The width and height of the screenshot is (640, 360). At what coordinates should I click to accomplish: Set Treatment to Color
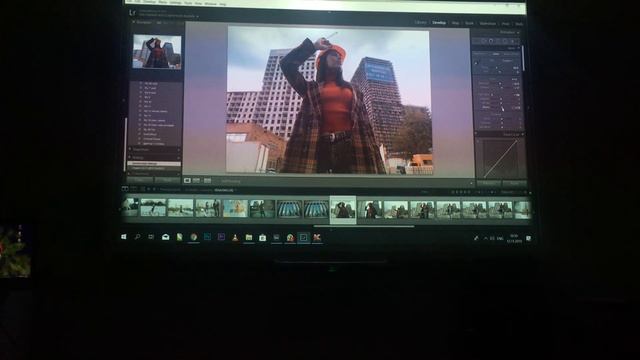(x=495, y=53)
